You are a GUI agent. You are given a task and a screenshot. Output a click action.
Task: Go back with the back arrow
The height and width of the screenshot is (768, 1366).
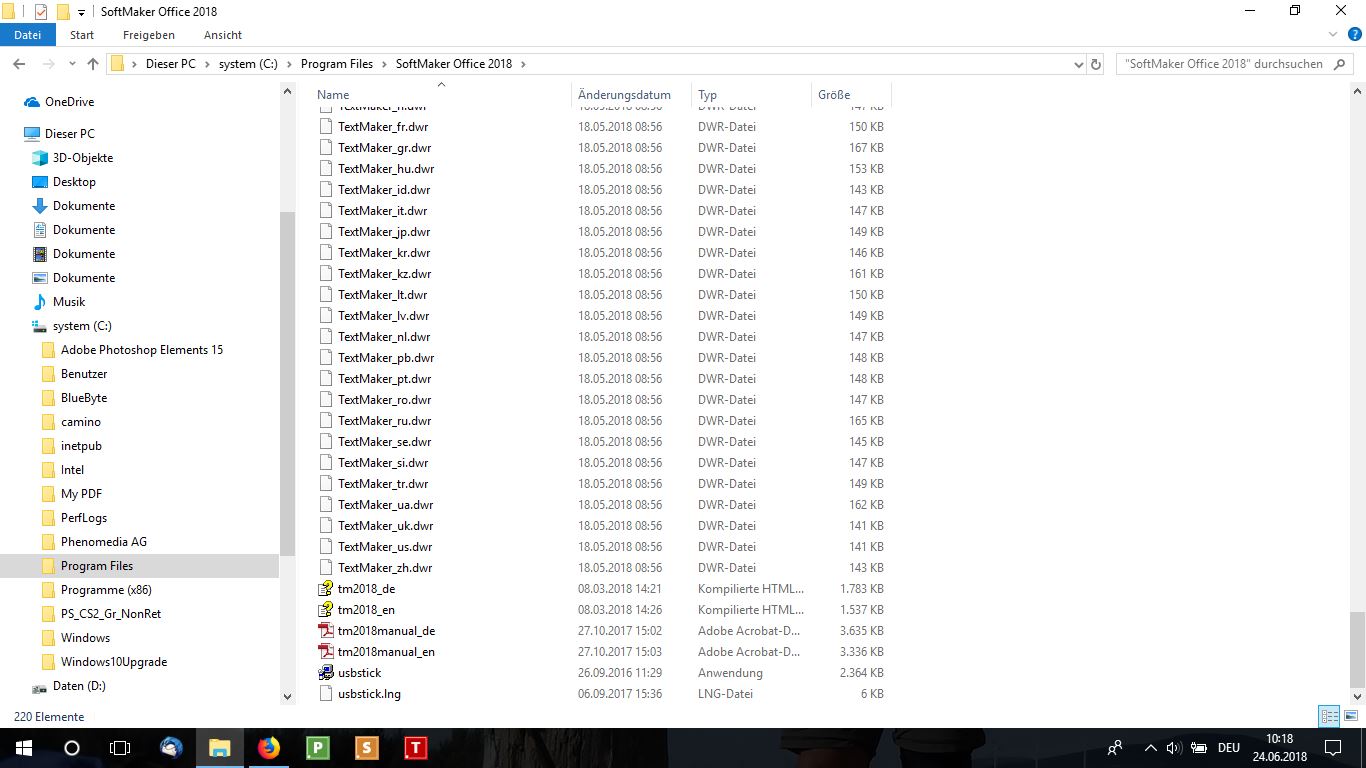click(x=18, y=64)
